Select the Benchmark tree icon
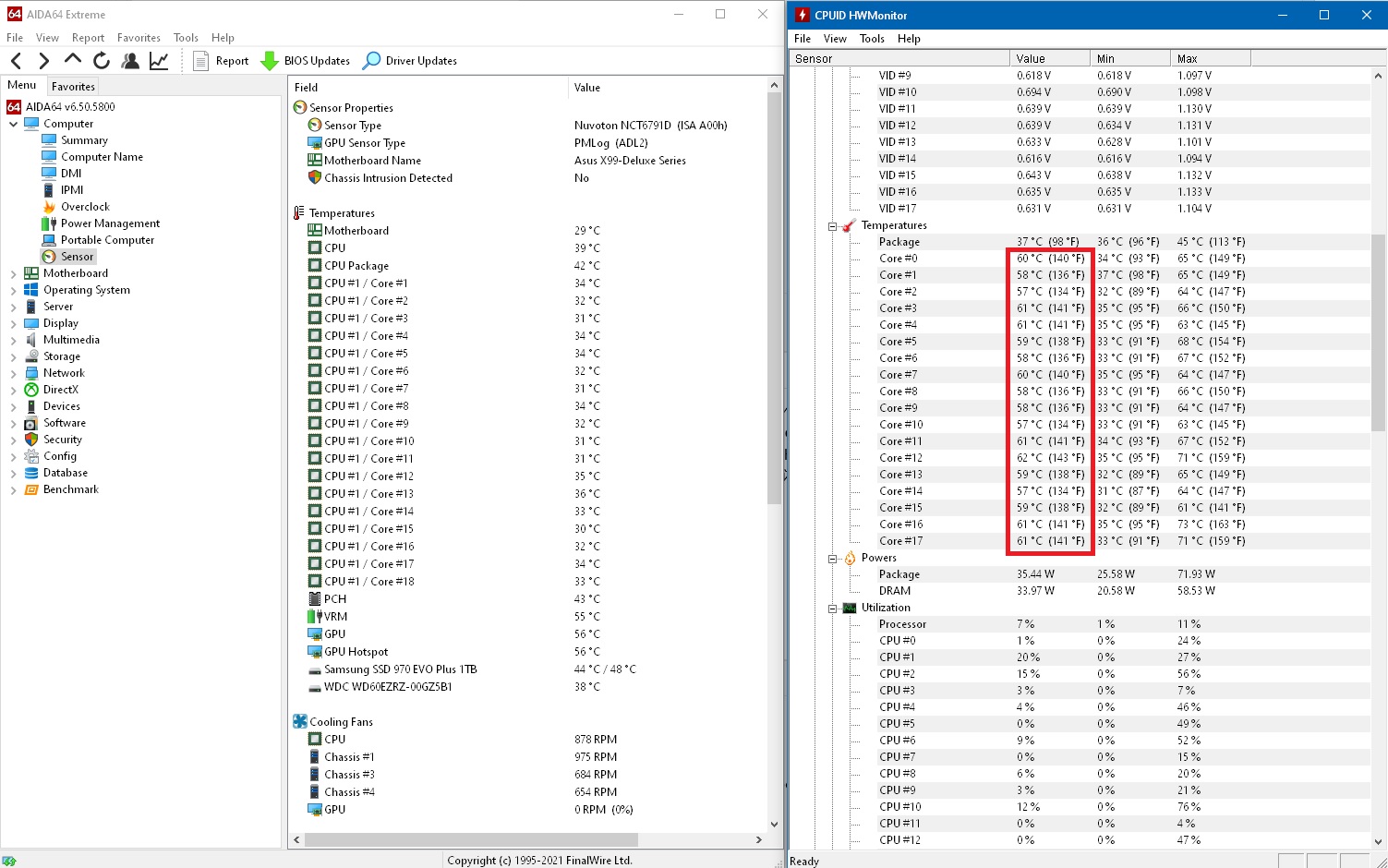Image resolution: width=1388 pixels, height=868 pixels. [x=31, y=489]
